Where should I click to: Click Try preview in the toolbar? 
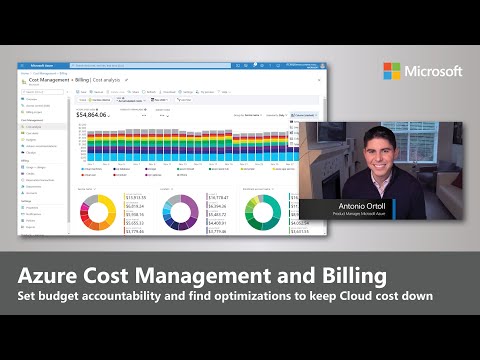[205, 92]
